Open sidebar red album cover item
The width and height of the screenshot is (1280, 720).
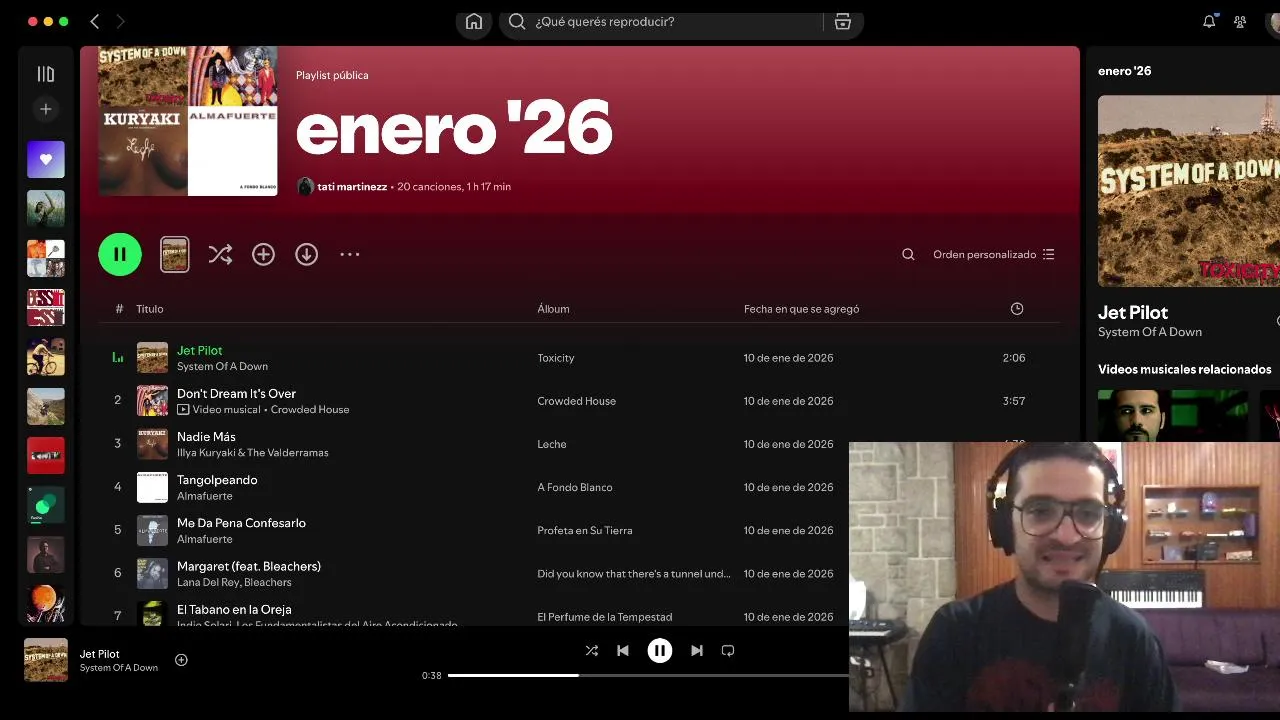pos(45,455)
